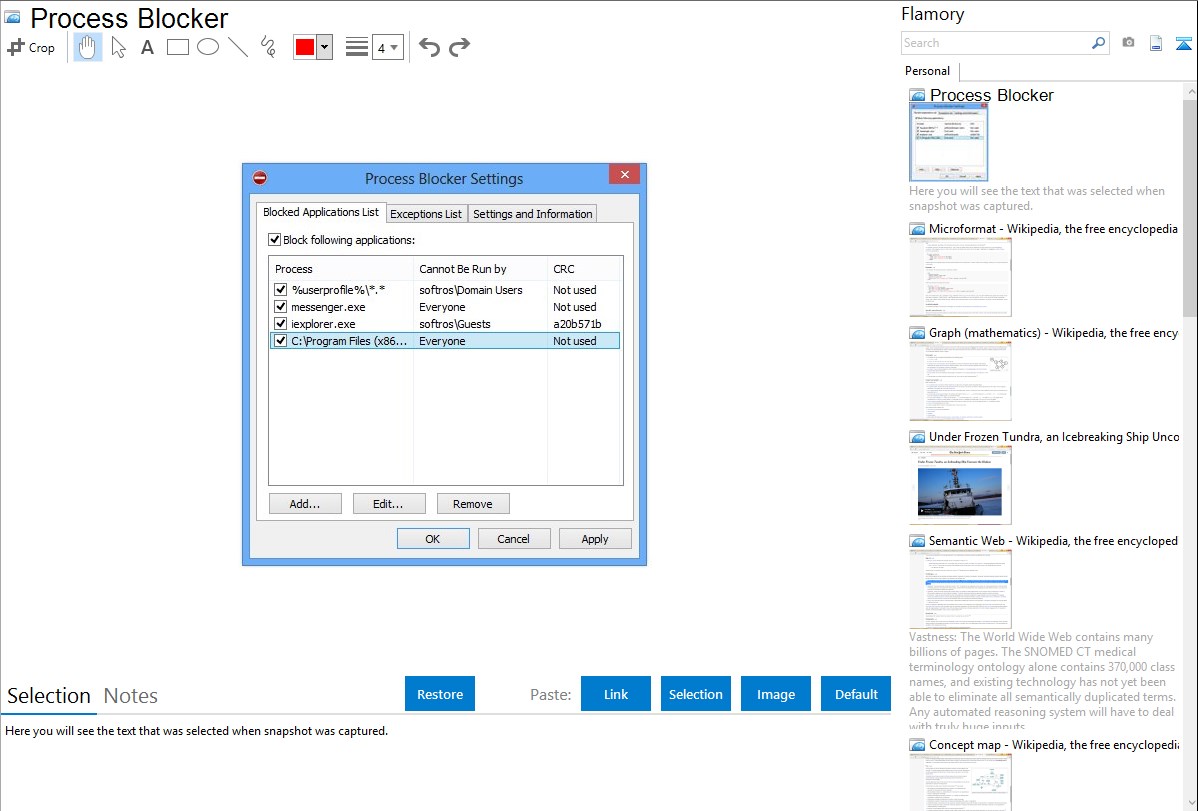
Task: Click the small icon beside Microformat snapshot title
Action: (x=918, y=229)
